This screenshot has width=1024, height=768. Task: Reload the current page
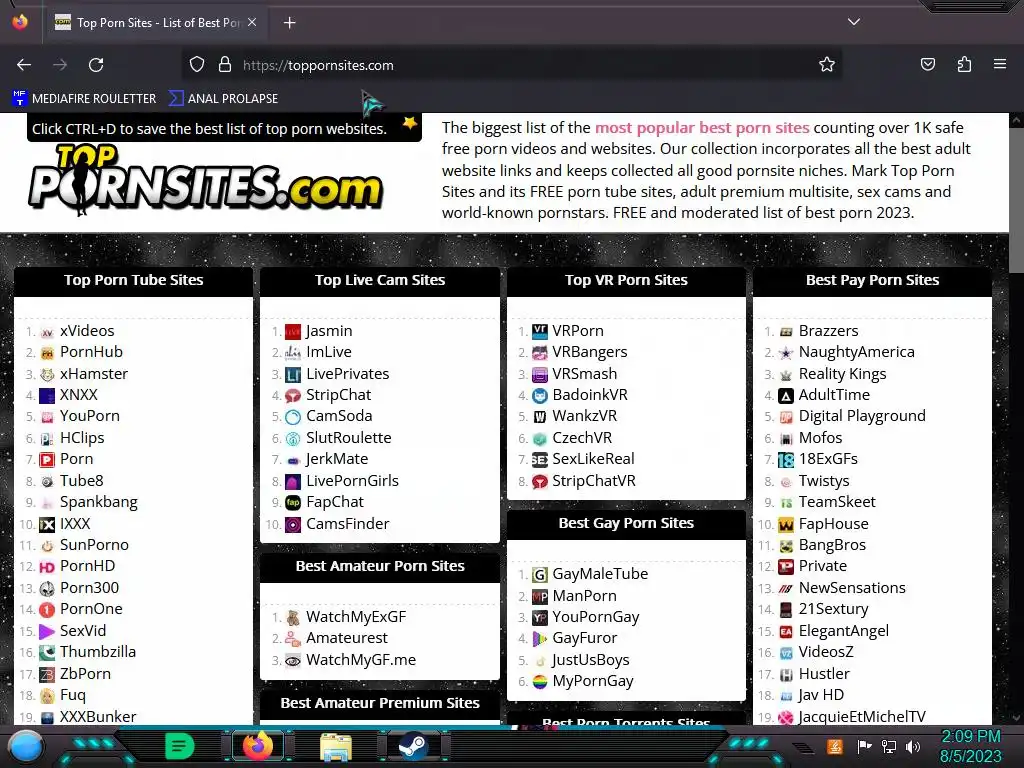click(96, 65)
